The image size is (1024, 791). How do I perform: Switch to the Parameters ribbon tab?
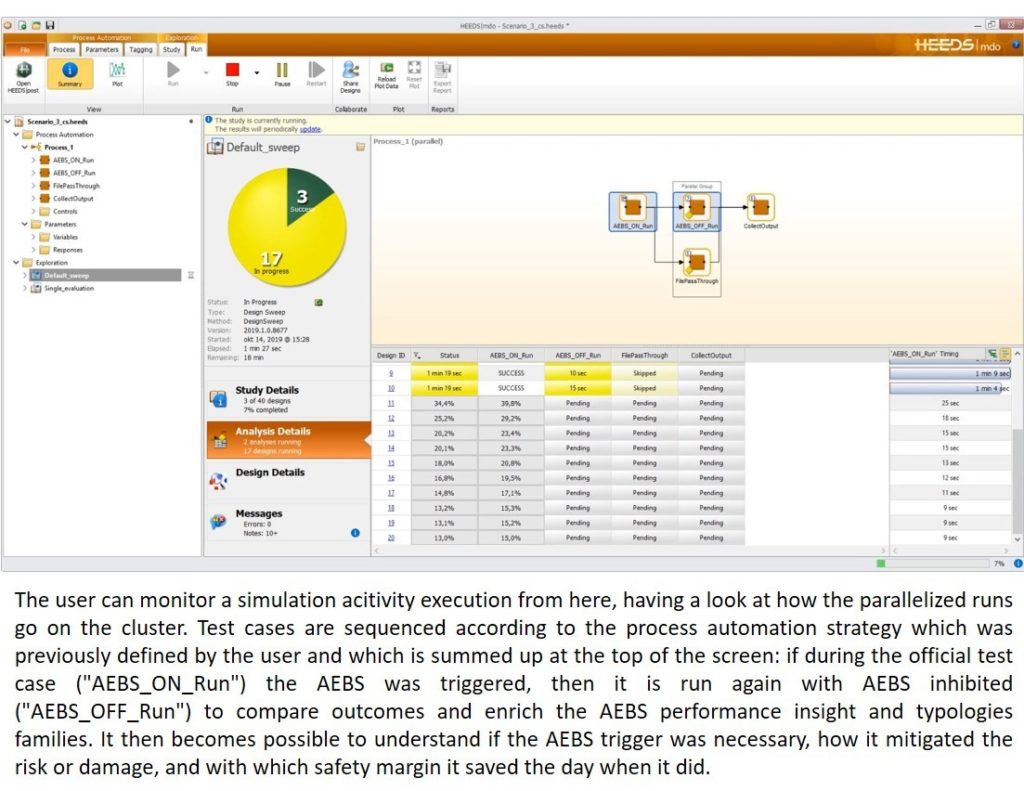101,49
